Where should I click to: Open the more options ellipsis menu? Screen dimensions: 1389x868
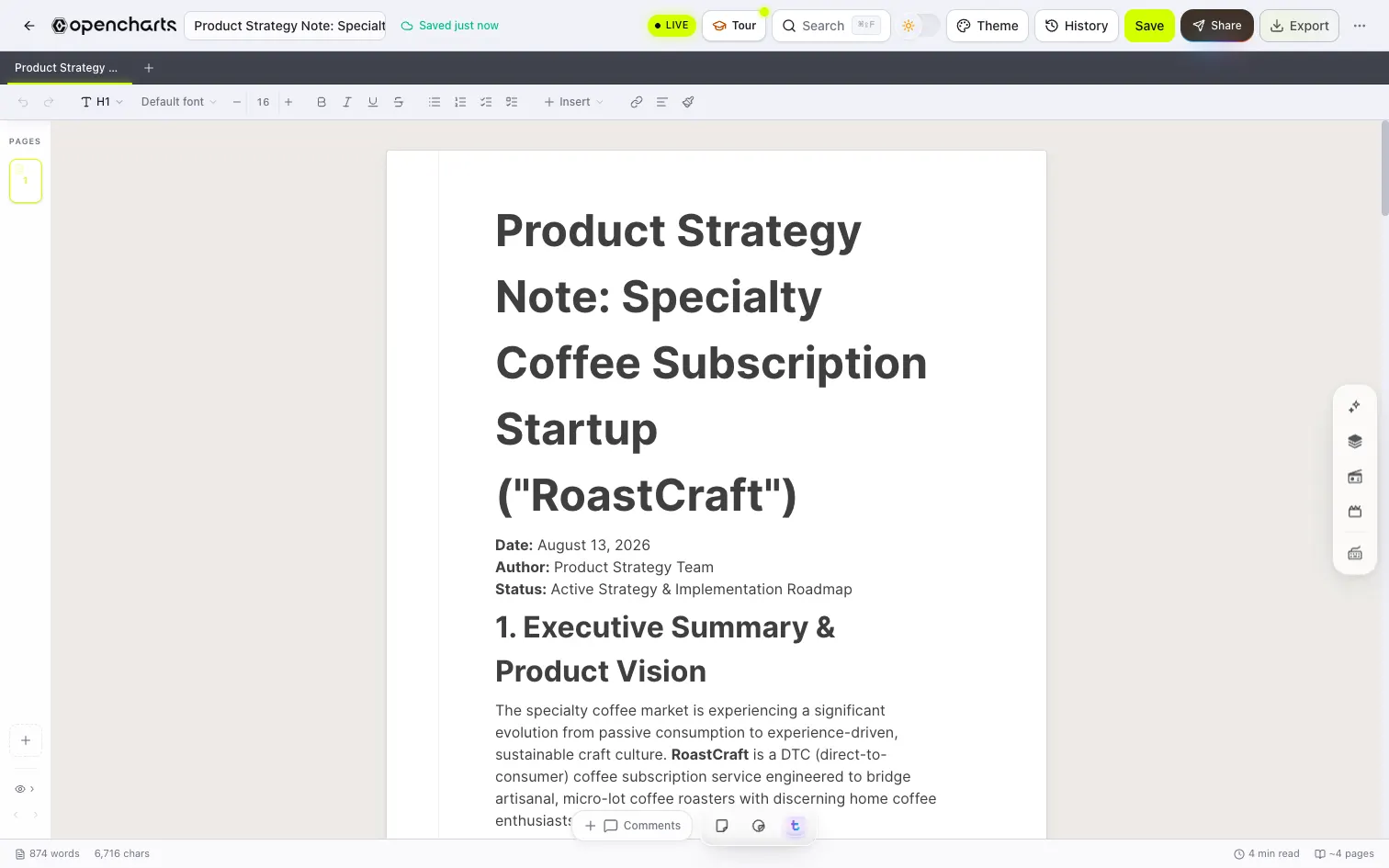1360,26
